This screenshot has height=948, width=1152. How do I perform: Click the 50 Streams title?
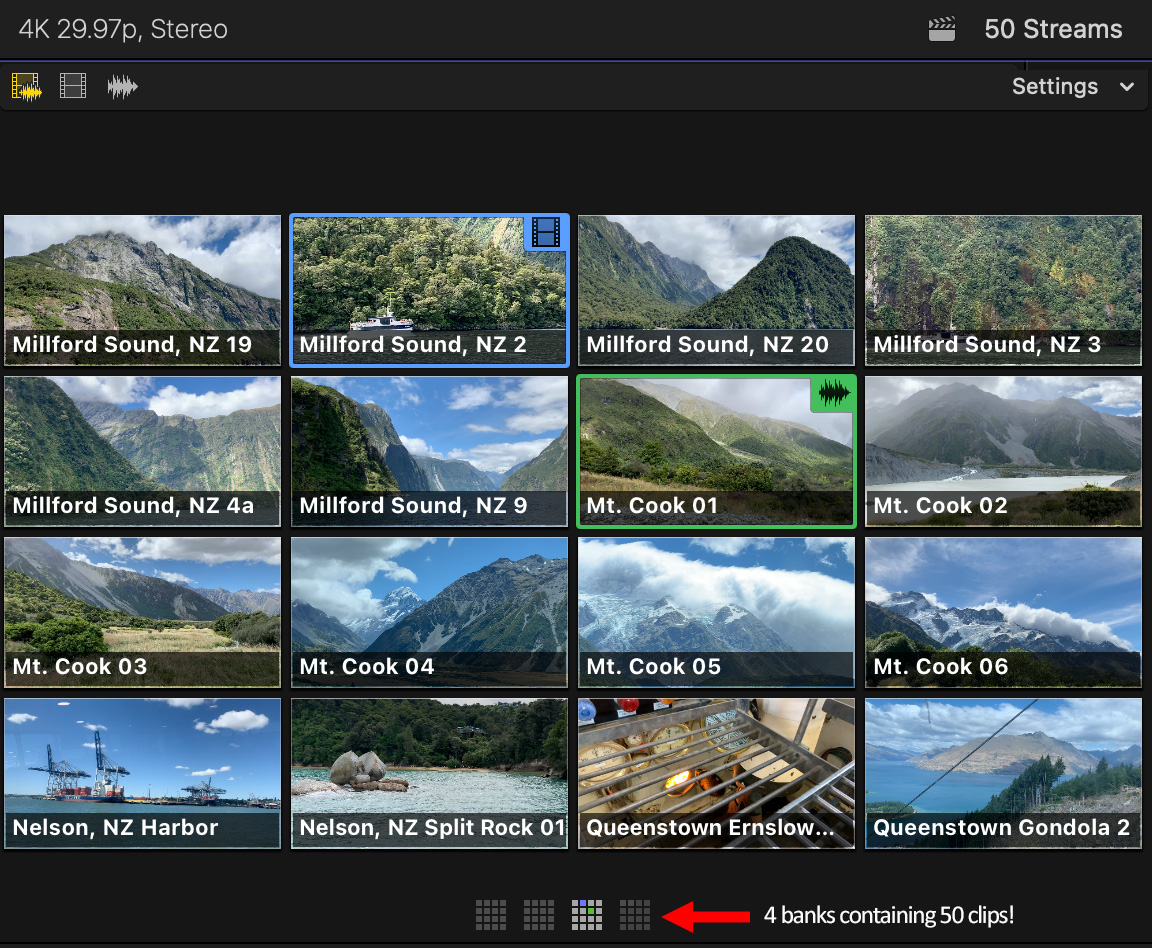1053,30
